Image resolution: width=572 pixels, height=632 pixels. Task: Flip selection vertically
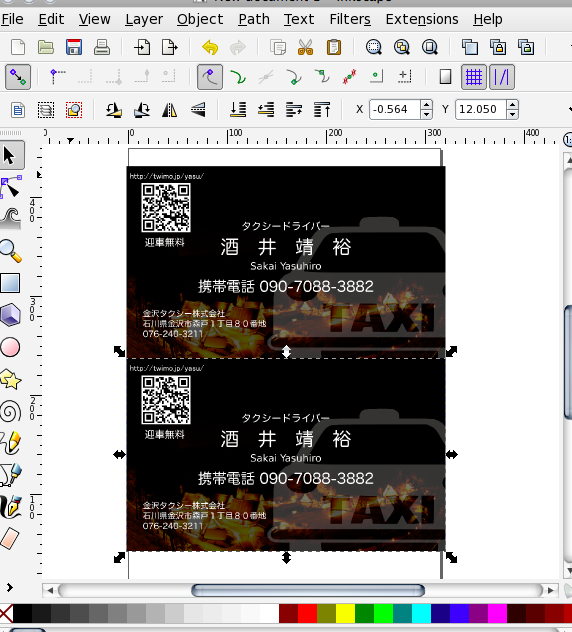198,110
